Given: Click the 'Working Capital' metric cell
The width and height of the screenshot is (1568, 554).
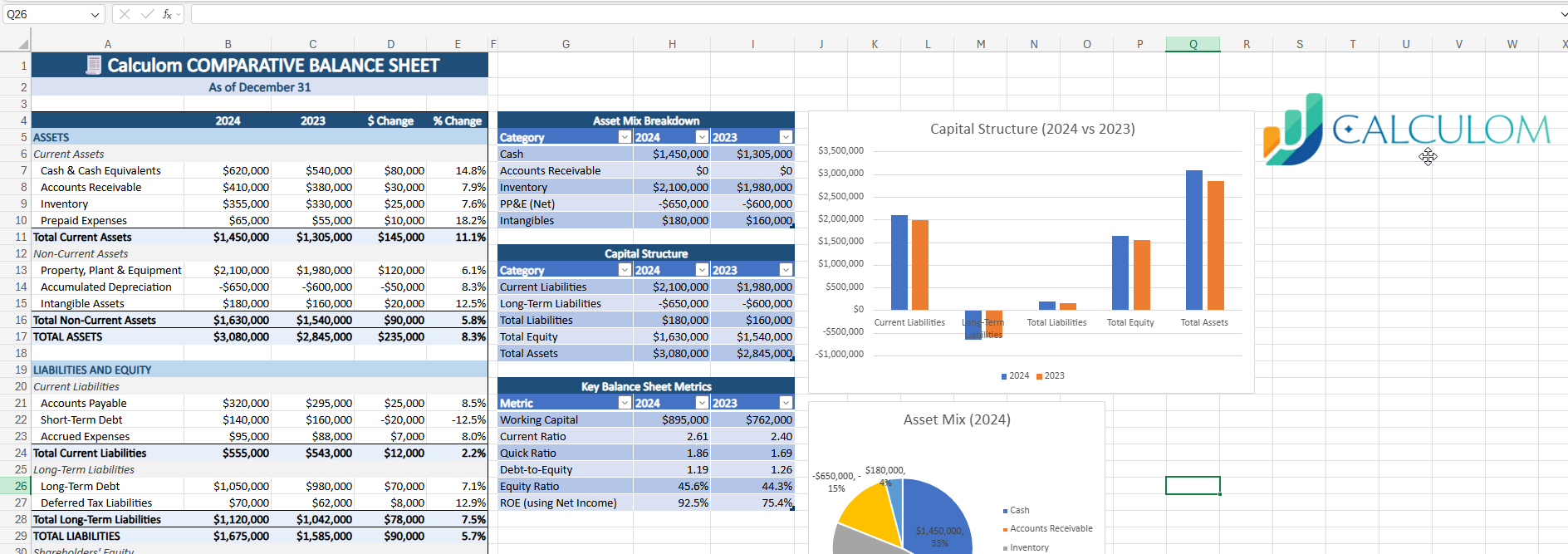Looking at the screenshot, I should (566, 419).
